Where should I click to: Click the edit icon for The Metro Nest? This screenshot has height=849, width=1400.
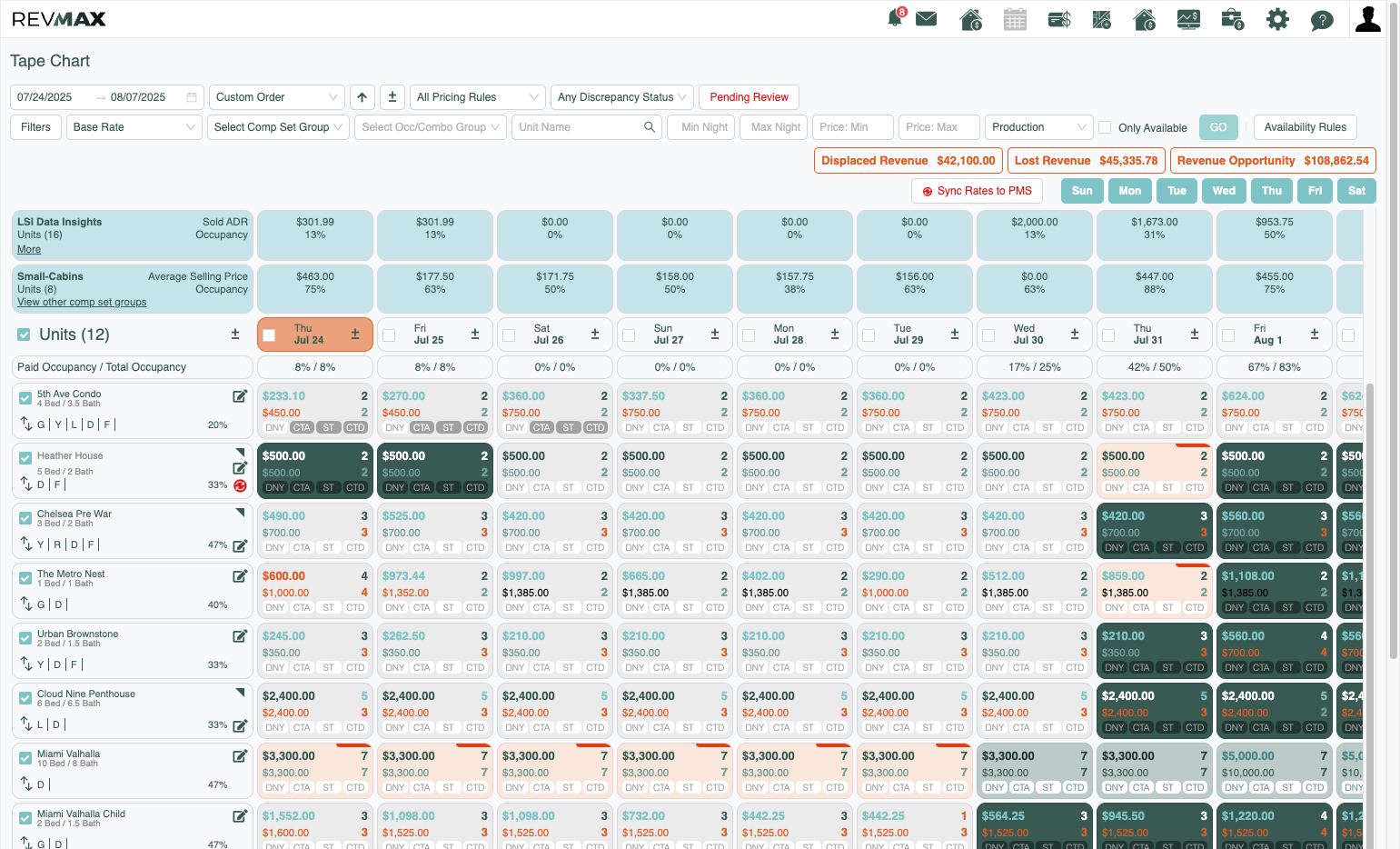pos(240,576)
